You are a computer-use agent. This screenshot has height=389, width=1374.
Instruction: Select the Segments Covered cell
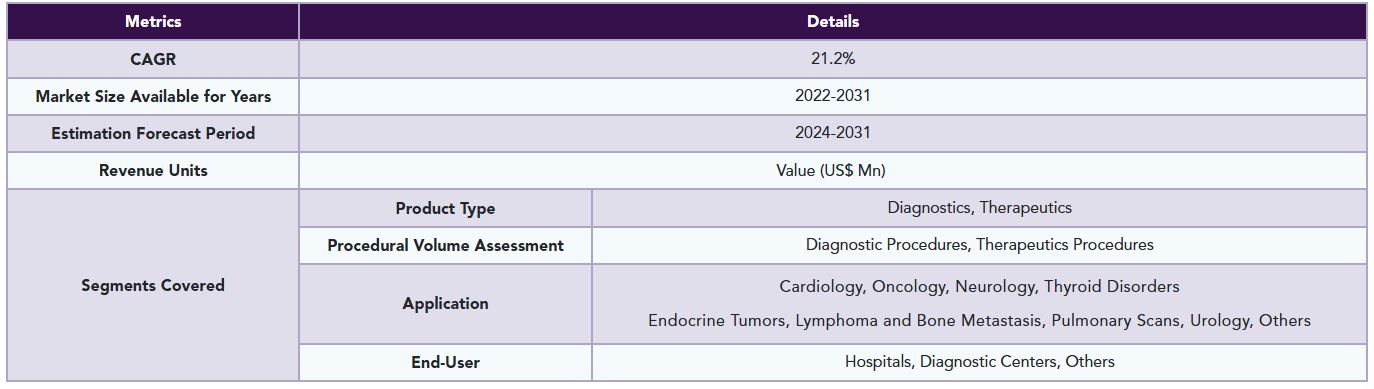click(x=153, y=285)
